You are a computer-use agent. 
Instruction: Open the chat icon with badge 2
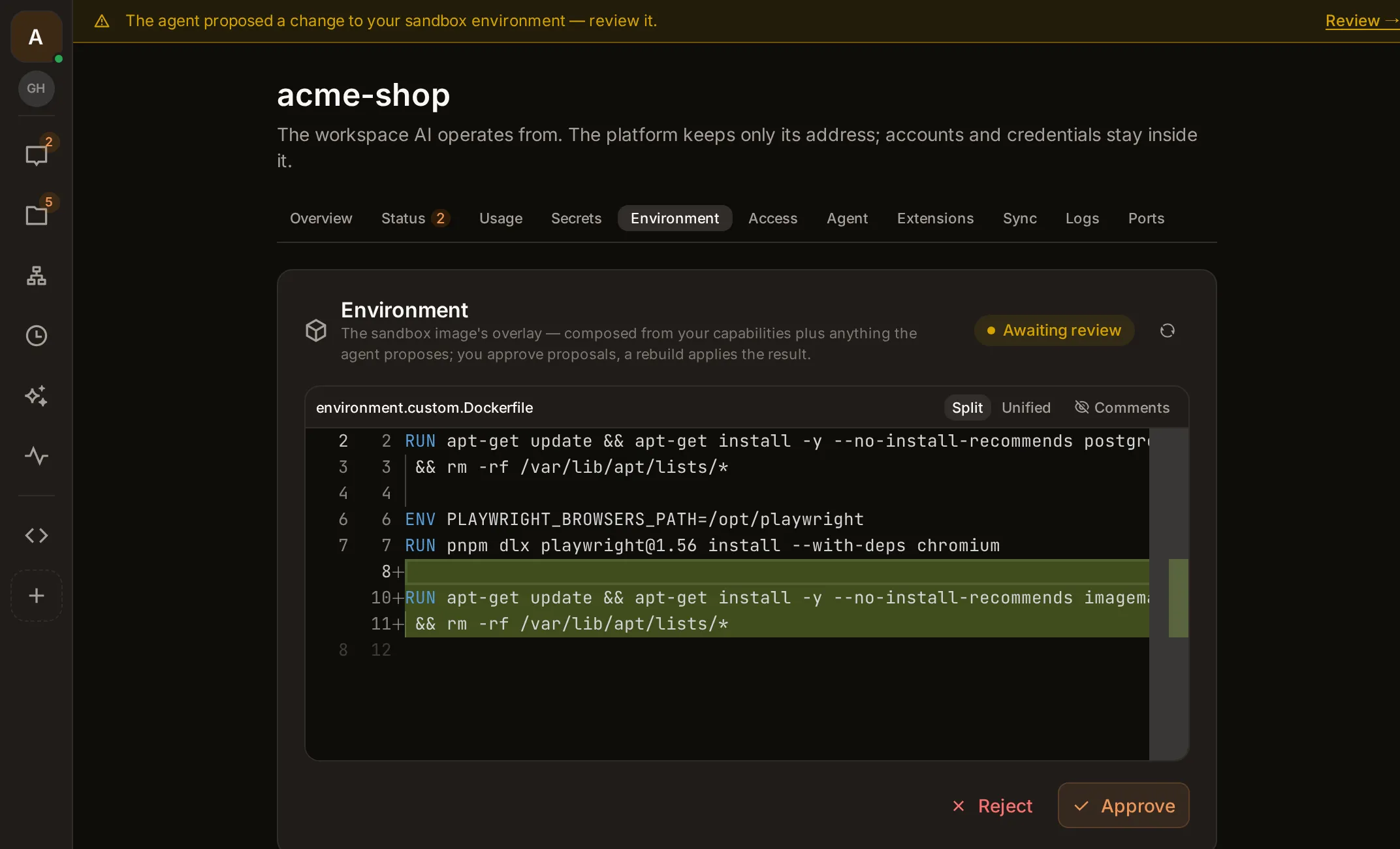[37, 155]
